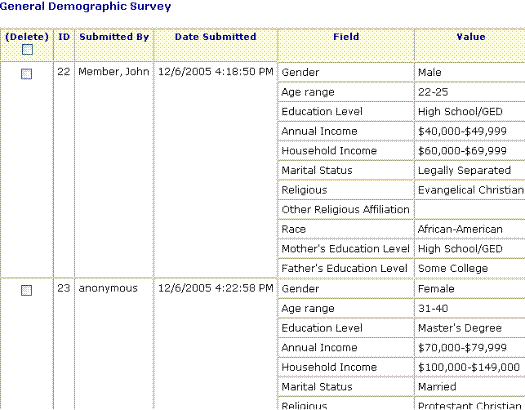Click the empty Other Religious Affiliation value

click(470, 210)
